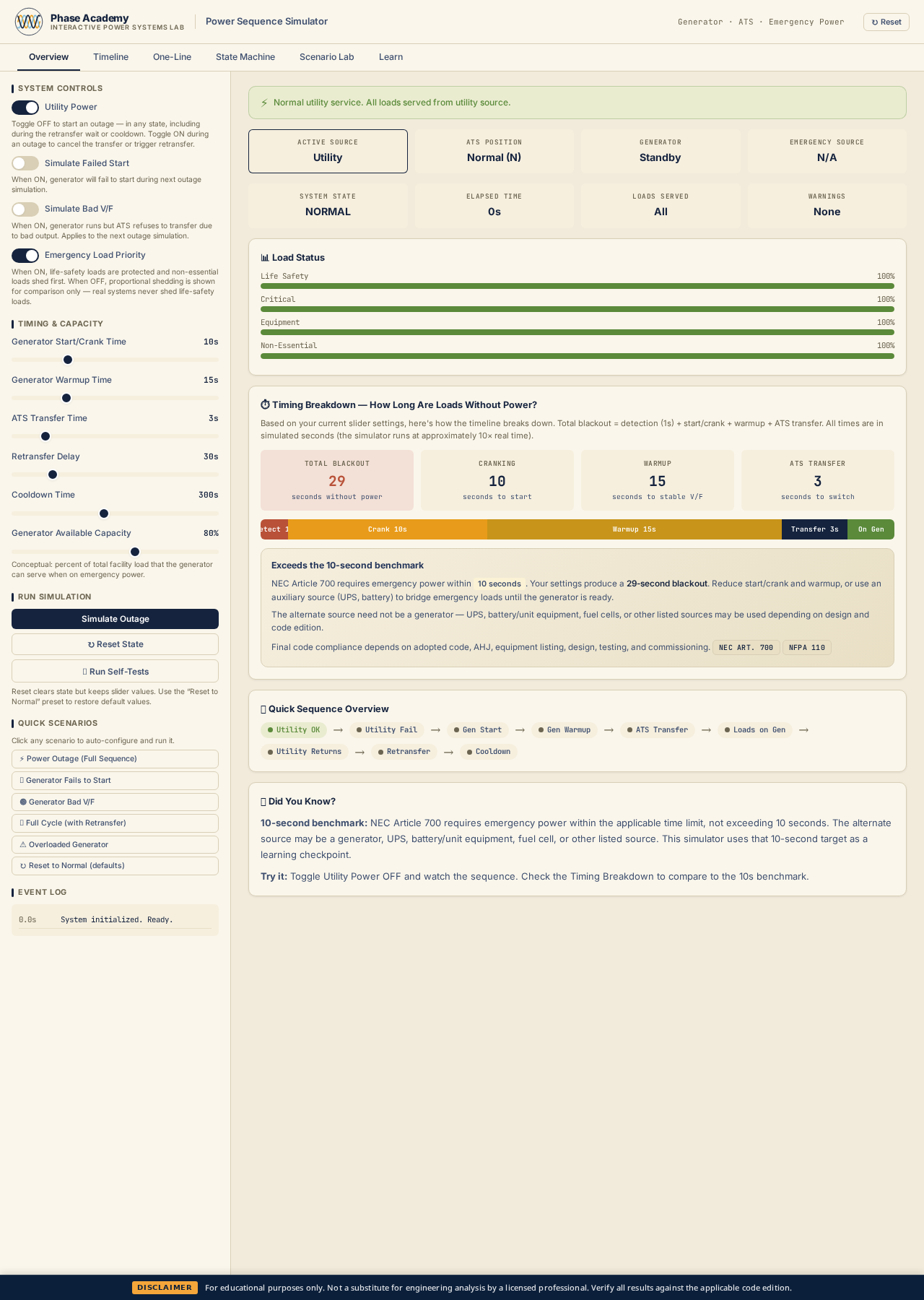Click the Generator Warmup Time slider handle

pyautogui.click(x=66, y=398)
